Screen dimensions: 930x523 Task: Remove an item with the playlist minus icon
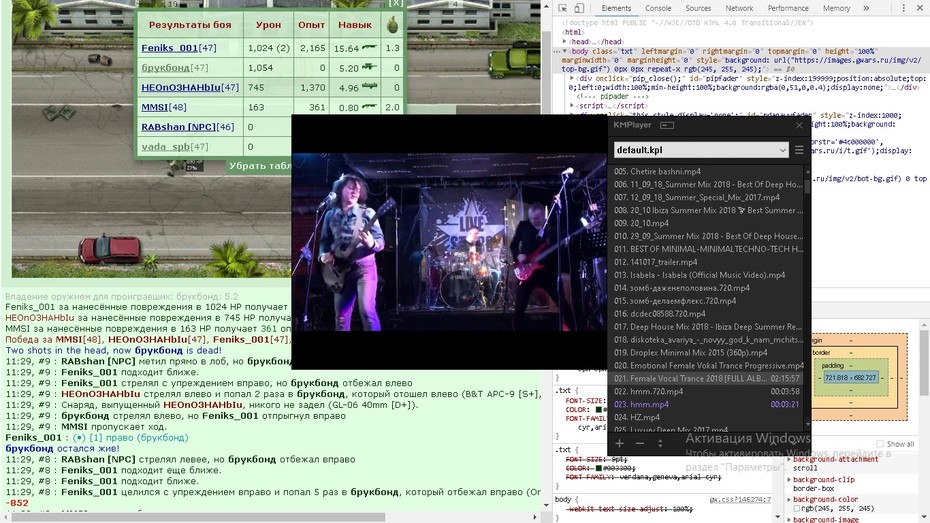639,443
